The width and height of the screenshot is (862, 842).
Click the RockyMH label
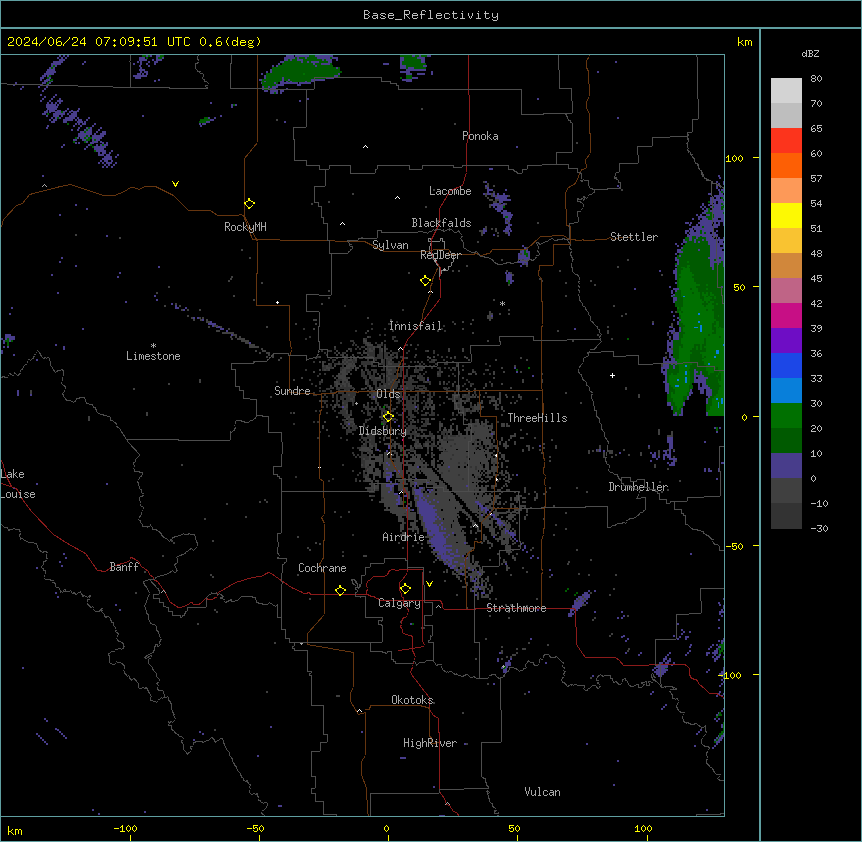(x=245, y=227)
